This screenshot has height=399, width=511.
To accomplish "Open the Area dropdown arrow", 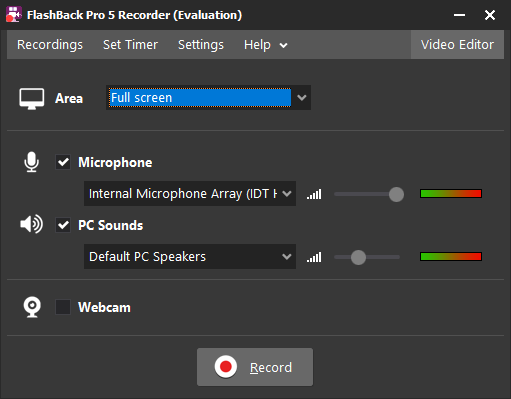I will 302,98.
